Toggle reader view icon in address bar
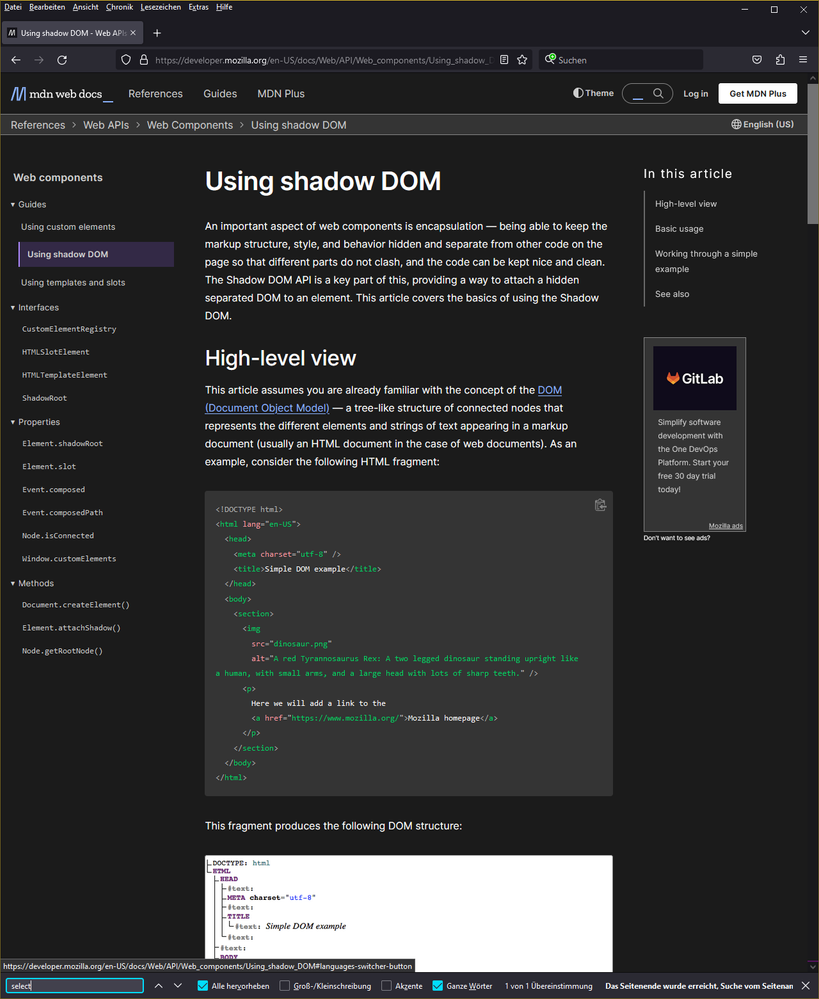 click(504, 60)
